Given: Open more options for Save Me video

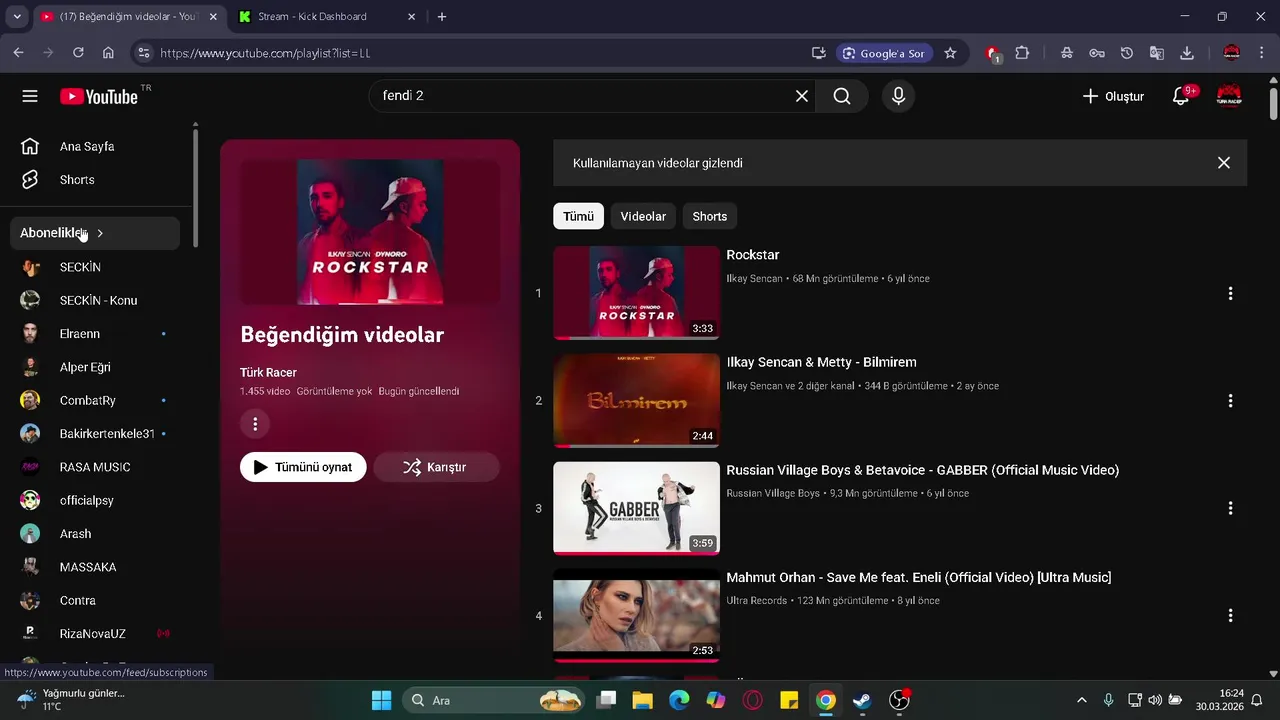Looking at the screenshot, I should click(1230, 615).
